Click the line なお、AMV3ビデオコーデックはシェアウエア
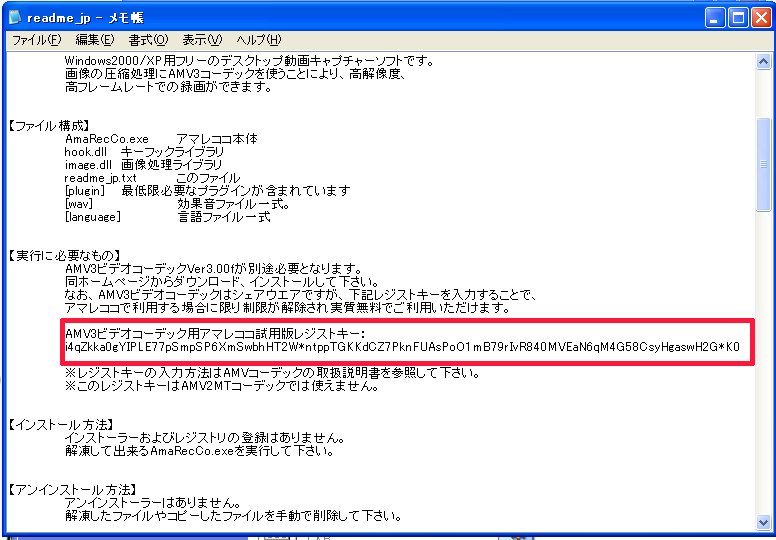Image resolution: width=776 pixels, height=540 pixels. pos(301,295)
